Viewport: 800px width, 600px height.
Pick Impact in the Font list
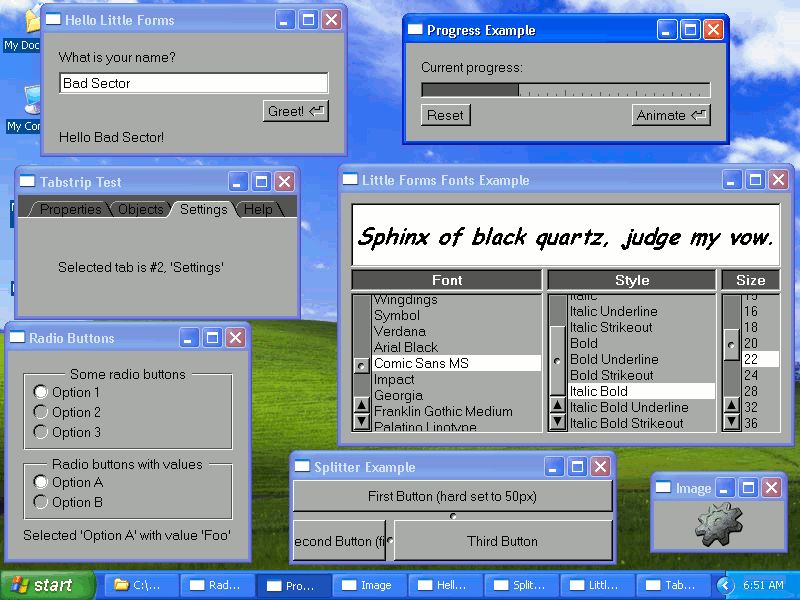[394, 379]
